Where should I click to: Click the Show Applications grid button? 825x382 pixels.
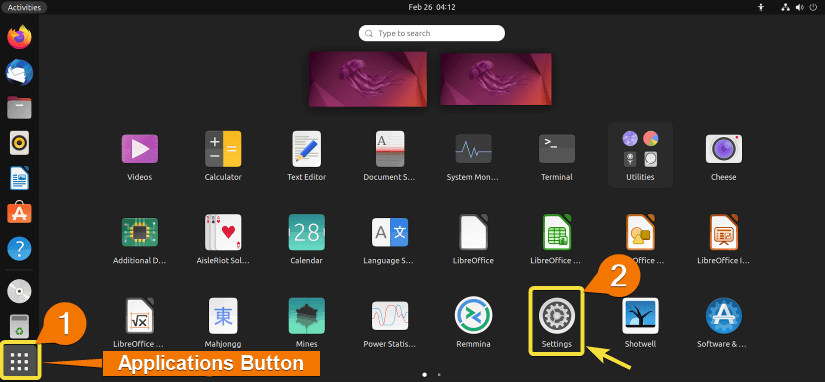20,361
